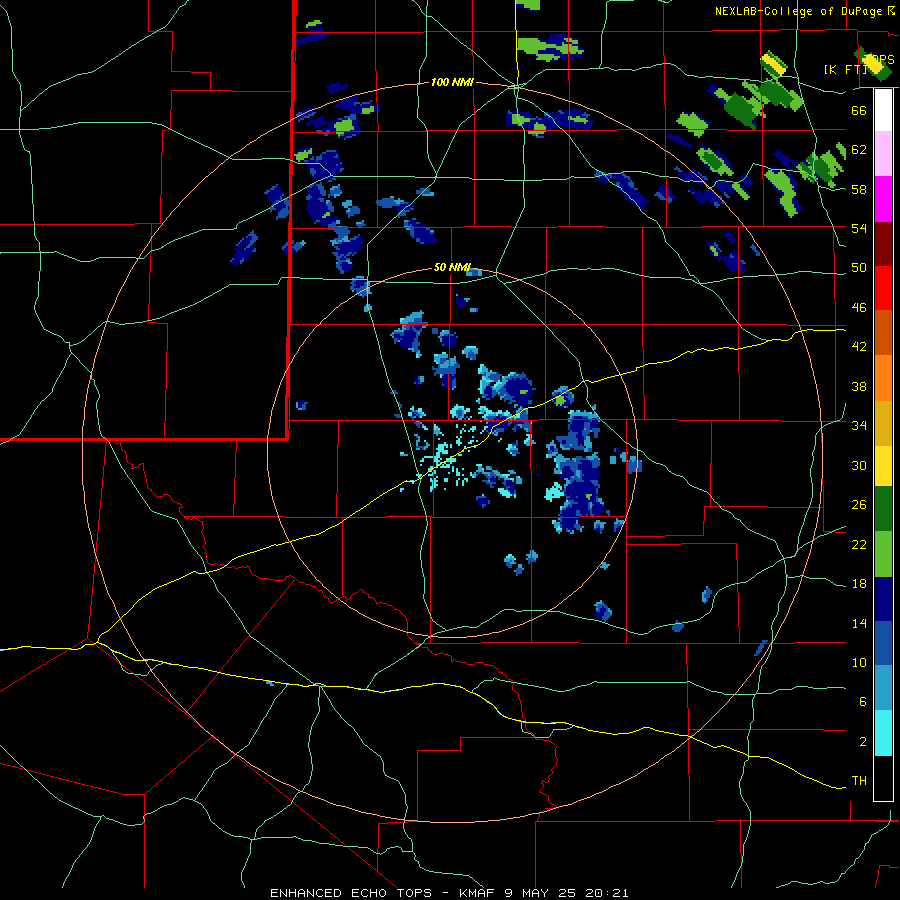900x900 pixels.
Task: Select the 50 scale value
Action: [x=859, y=268]
